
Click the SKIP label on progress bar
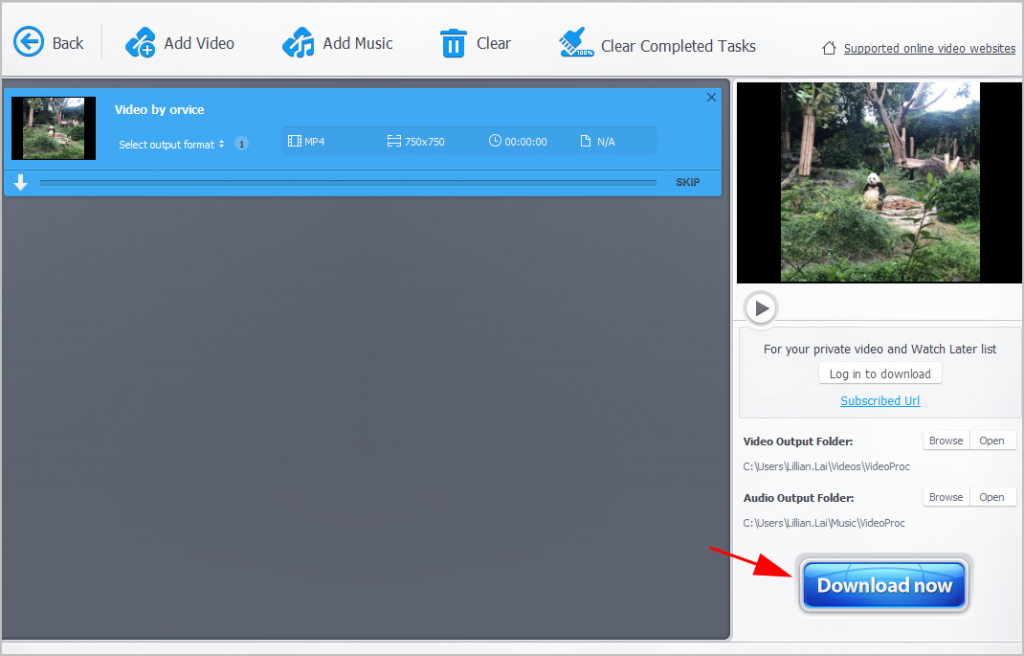pos(687,182)
